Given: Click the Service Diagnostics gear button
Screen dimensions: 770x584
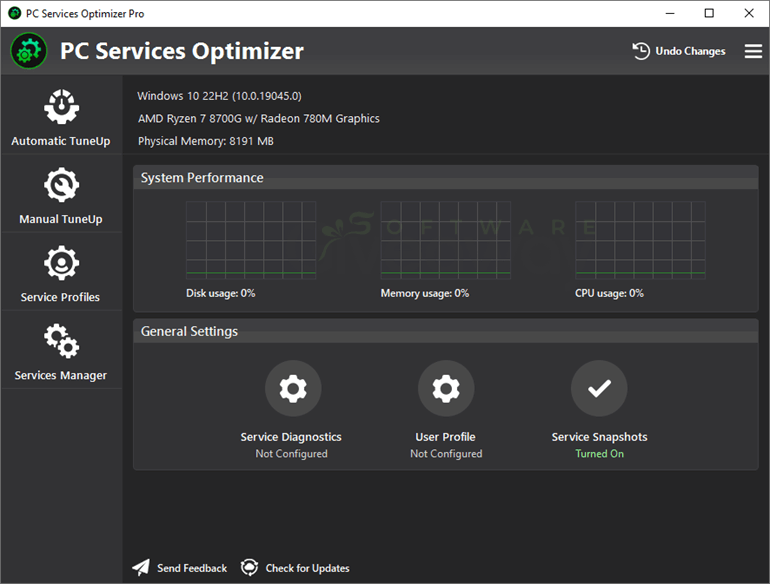Looking at the screenshot, I should (x=293, y=389).
